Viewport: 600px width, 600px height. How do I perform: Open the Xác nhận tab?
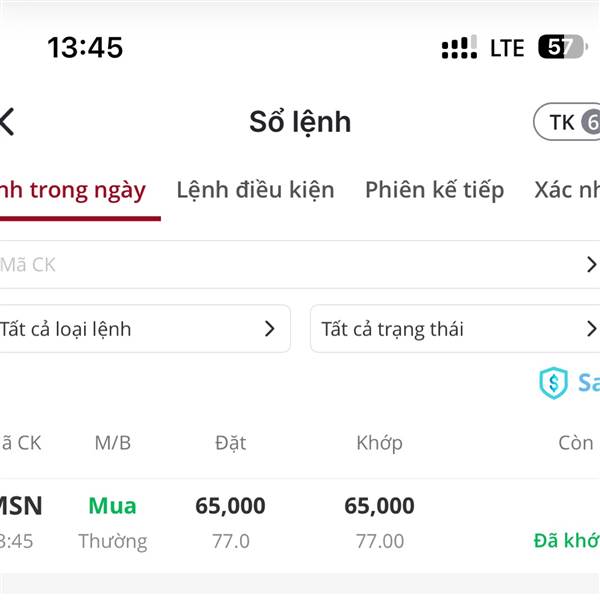(x=567, y=190)
